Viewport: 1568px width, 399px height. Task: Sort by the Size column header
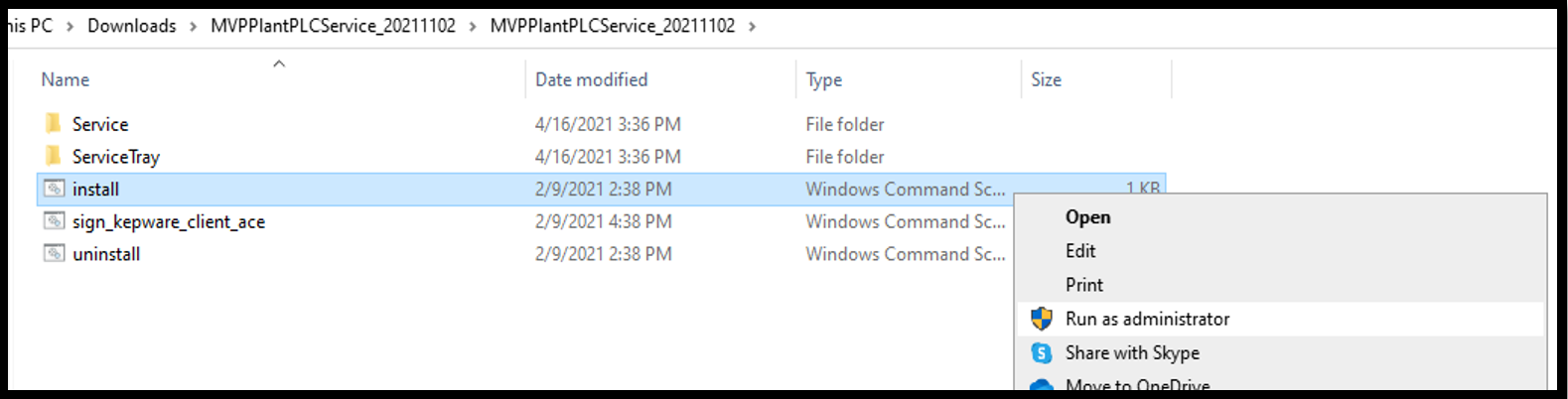[x=1096, y=79]
